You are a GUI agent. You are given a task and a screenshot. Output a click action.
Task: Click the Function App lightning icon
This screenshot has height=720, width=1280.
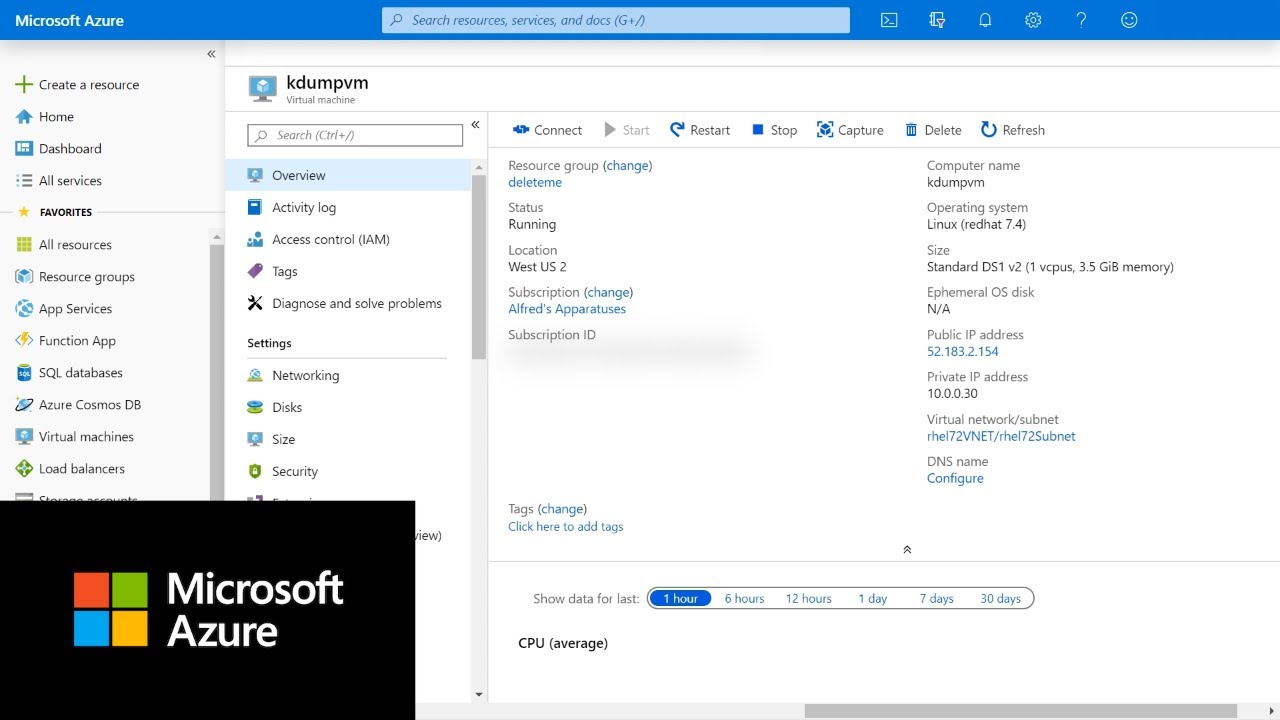pyautogui.click(x=24, y=341)
